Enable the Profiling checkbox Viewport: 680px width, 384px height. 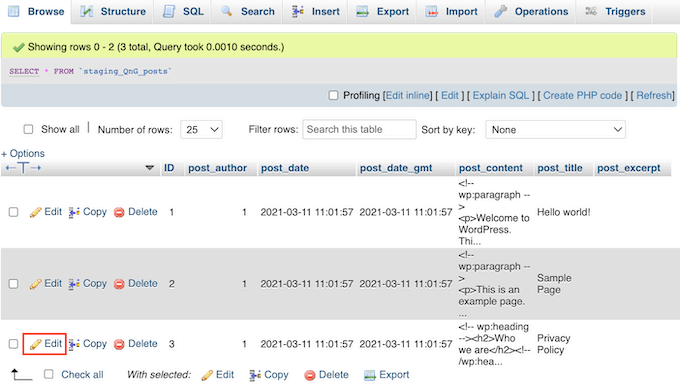click(333, 95)
